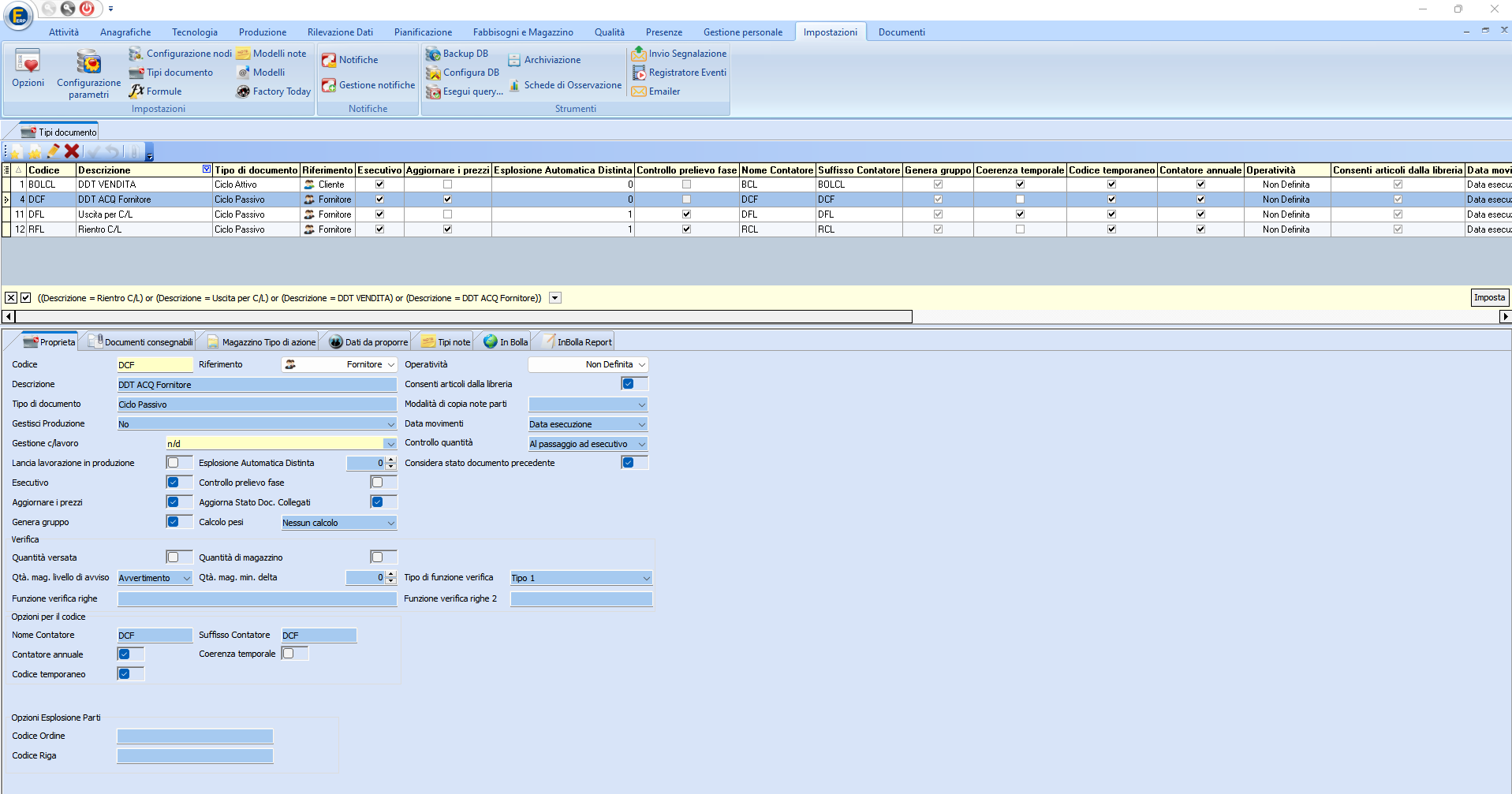The height and width of the screenshot is (794, 1512).
Task: Click the Configurazione parametri icon
Action: 88,62
